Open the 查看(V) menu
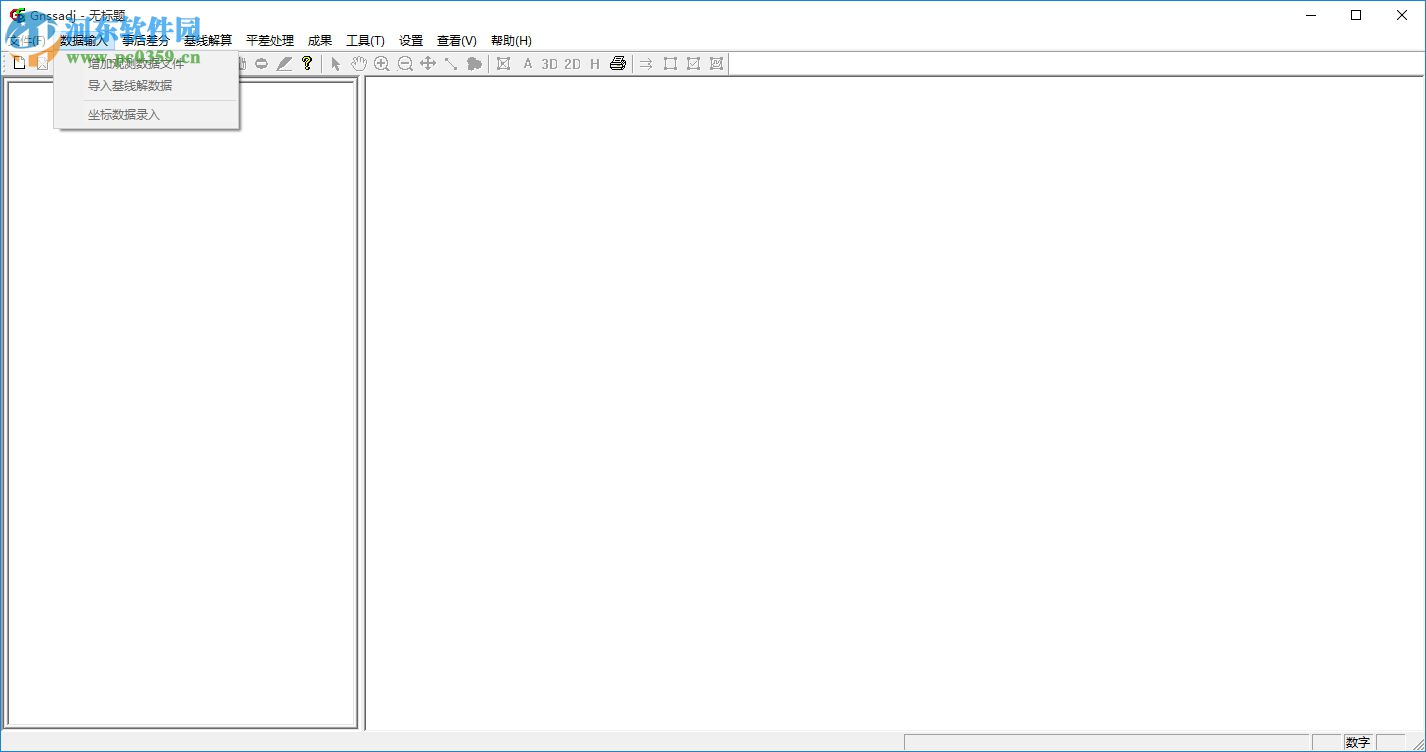The image size is (1426, 752). pyautogui.click(x=457, y=41)
